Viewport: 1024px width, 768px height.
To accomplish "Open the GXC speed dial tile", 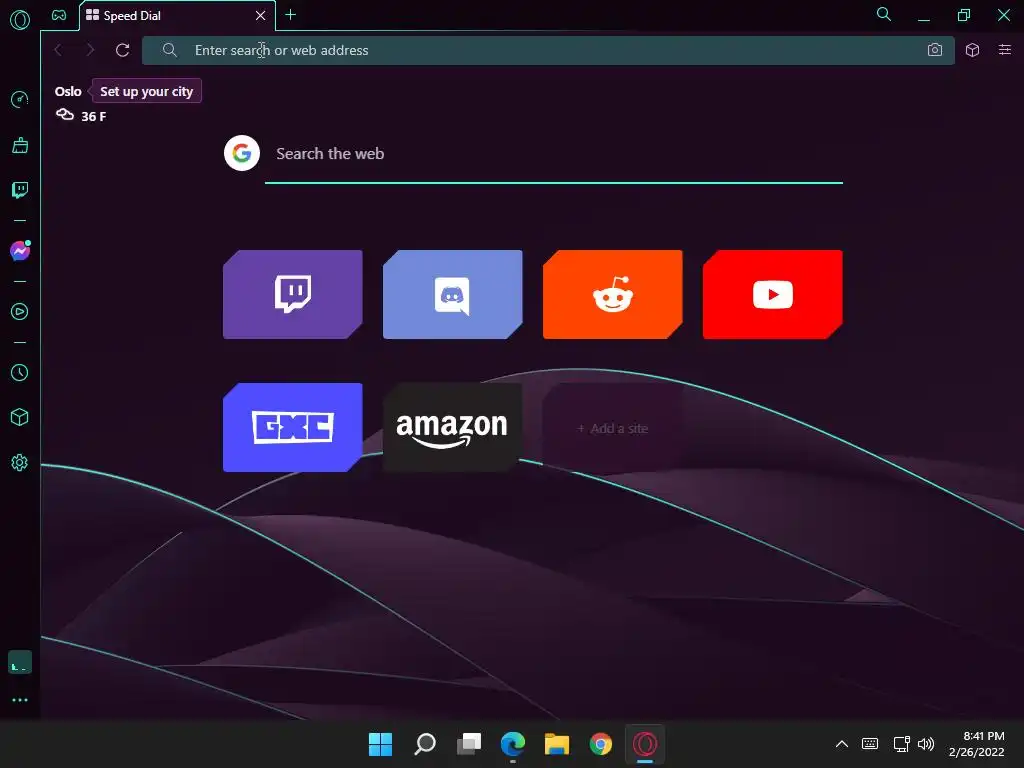I will (293, 428).
